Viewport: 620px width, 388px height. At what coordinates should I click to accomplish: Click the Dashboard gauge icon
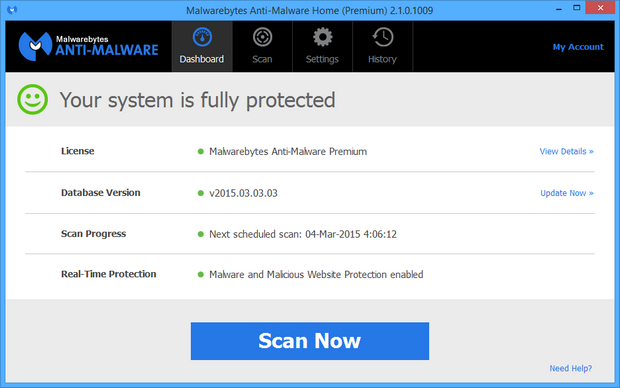tap(202, 38)
